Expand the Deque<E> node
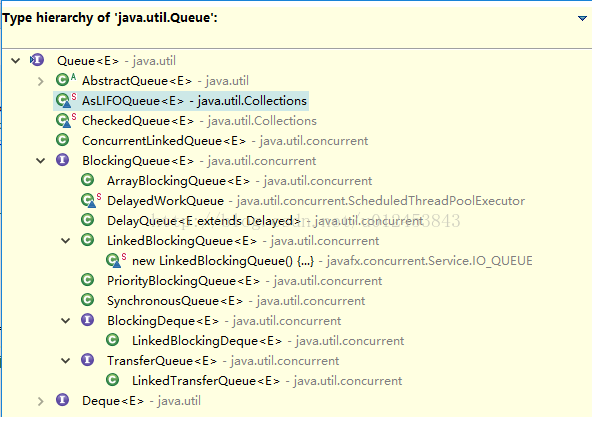The image size is (592, 421). click(40, 401)
